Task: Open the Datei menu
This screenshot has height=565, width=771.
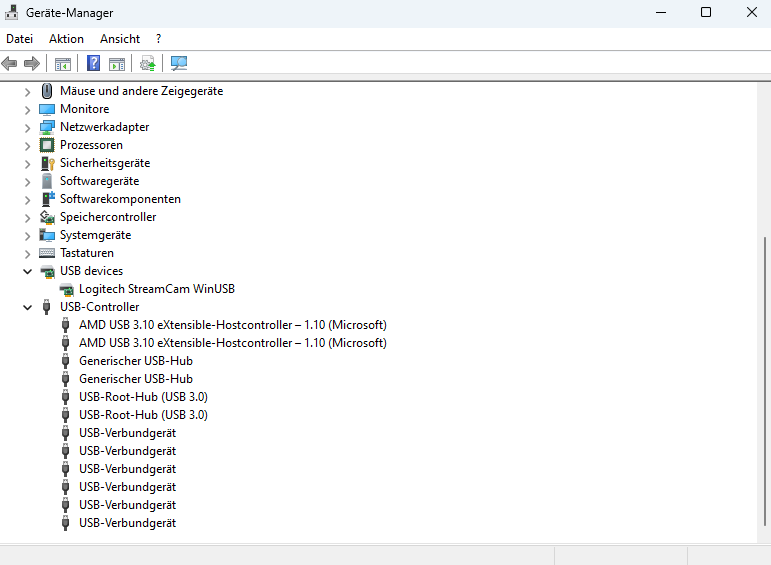Action: (20, 39)
